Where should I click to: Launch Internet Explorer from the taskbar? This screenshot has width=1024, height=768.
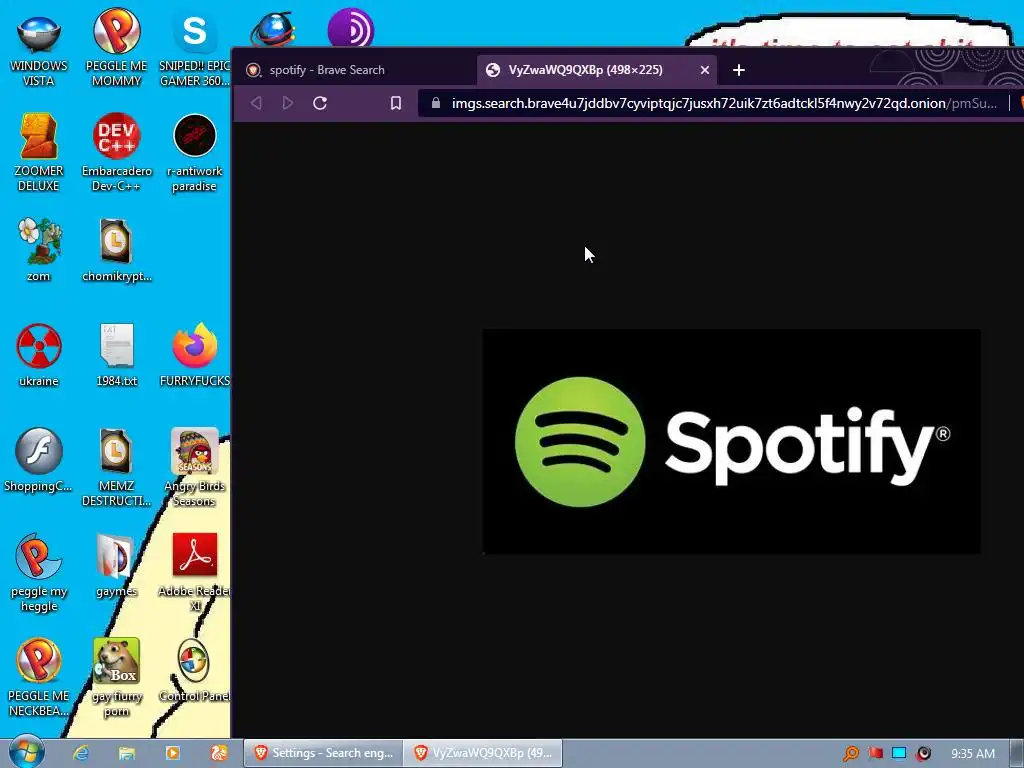81,753
